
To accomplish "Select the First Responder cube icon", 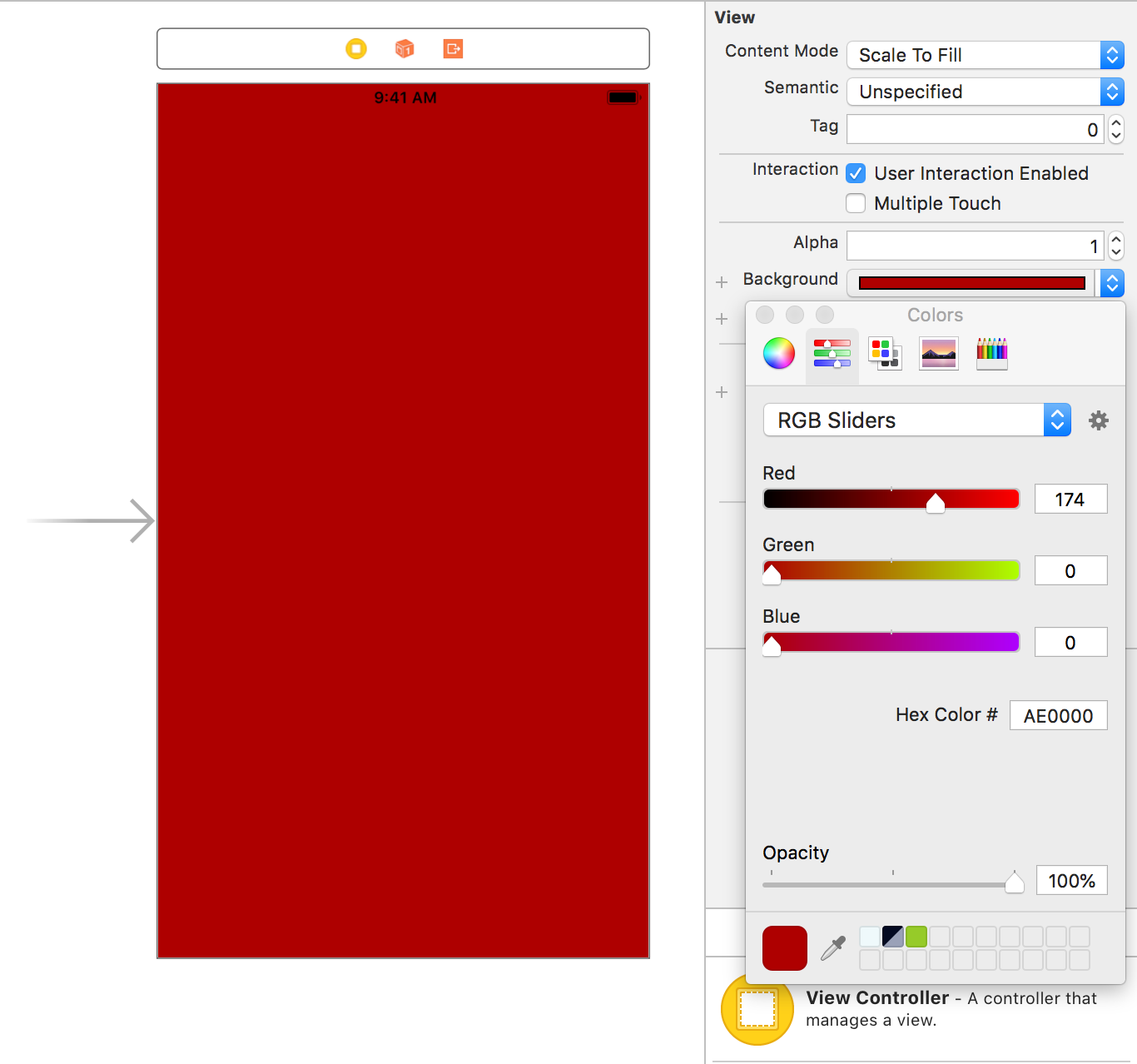I will [405, 49].
